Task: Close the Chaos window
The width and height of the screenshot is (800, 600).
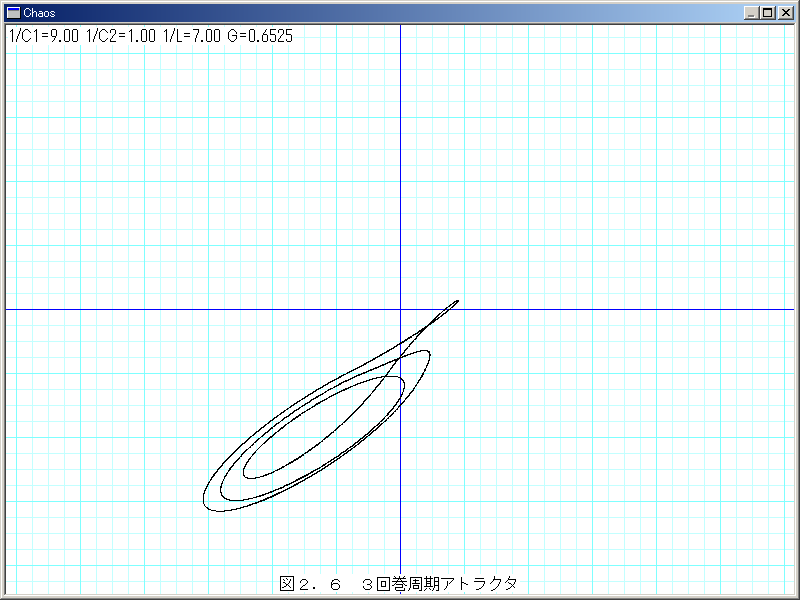Action: pos(786,13)
